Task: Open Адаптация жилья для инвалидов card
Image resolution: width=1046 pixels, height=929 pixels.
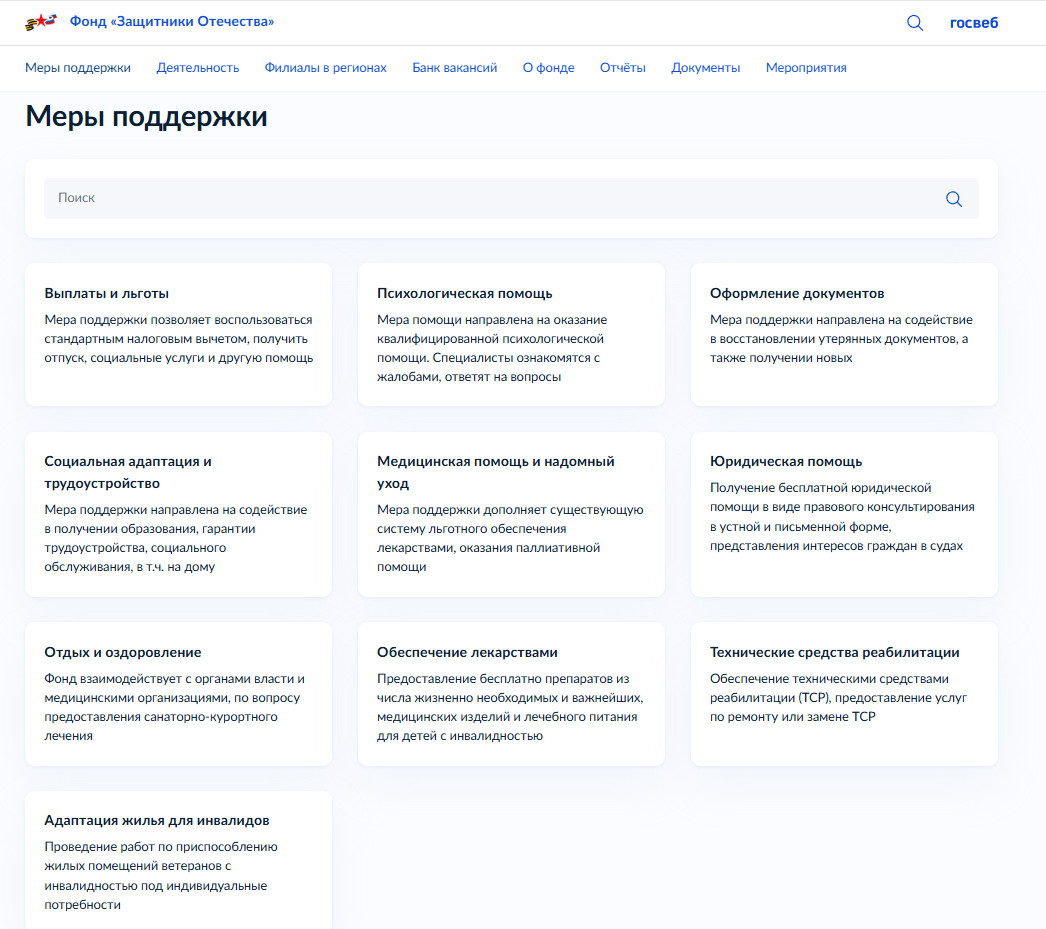Action: [x=178, y=860]
